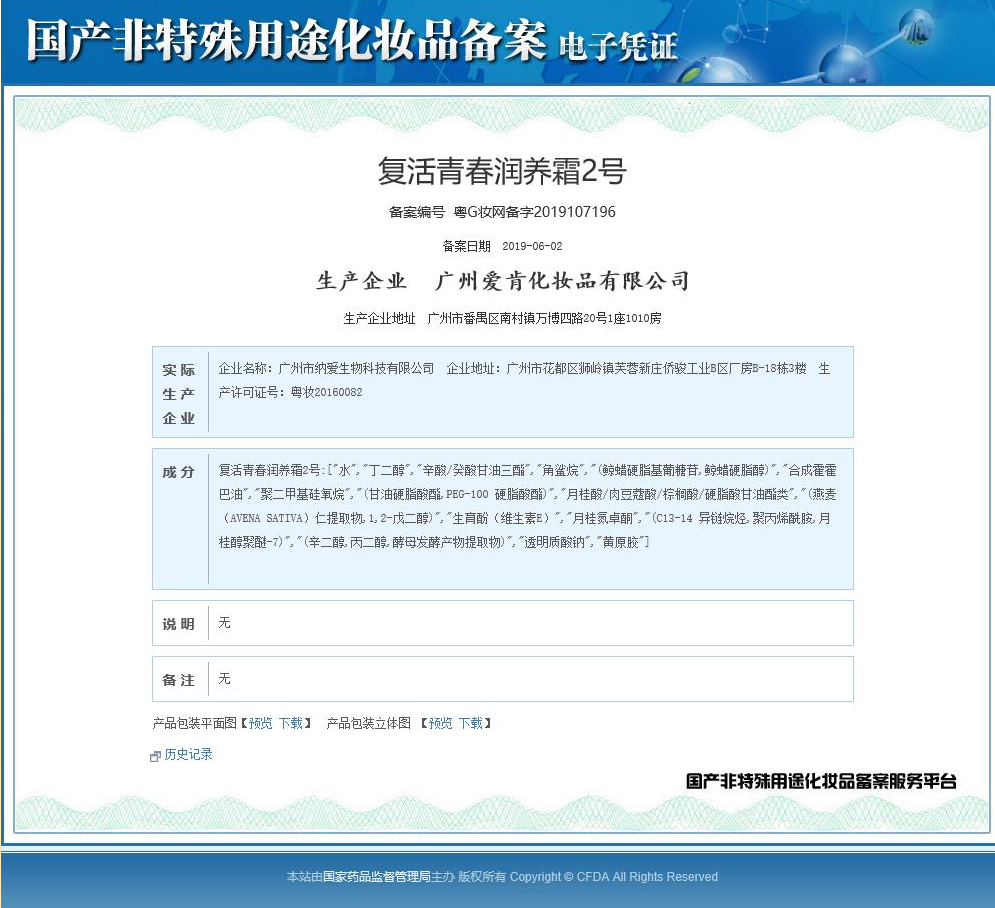Preview the 产品包装平面图 image
Image resolution: width=995 pixels, height=908 pixels.
tap(260, 723)
